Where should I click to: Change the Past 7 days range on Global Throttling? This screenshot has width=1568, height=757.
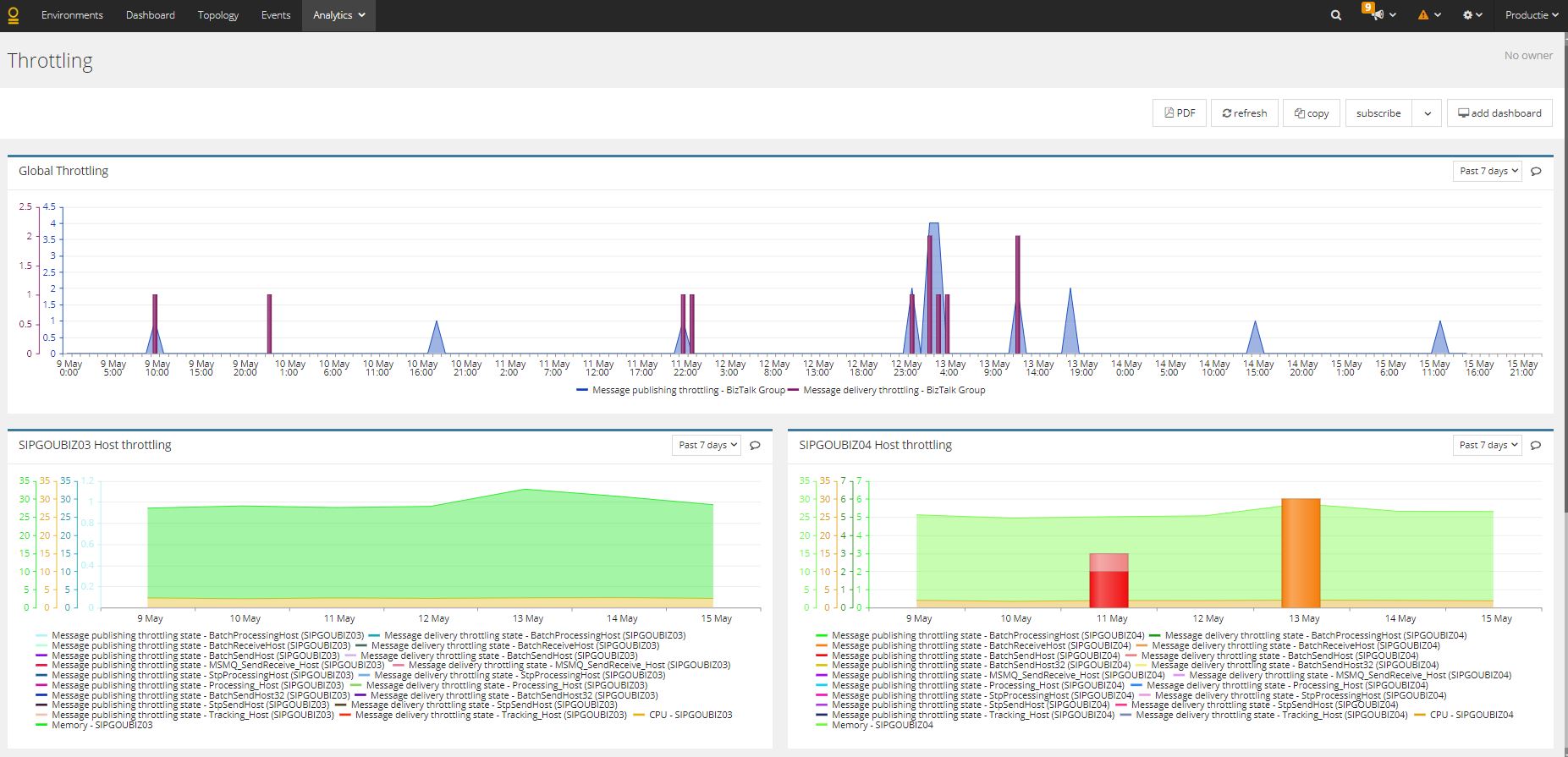(1488, 171)
